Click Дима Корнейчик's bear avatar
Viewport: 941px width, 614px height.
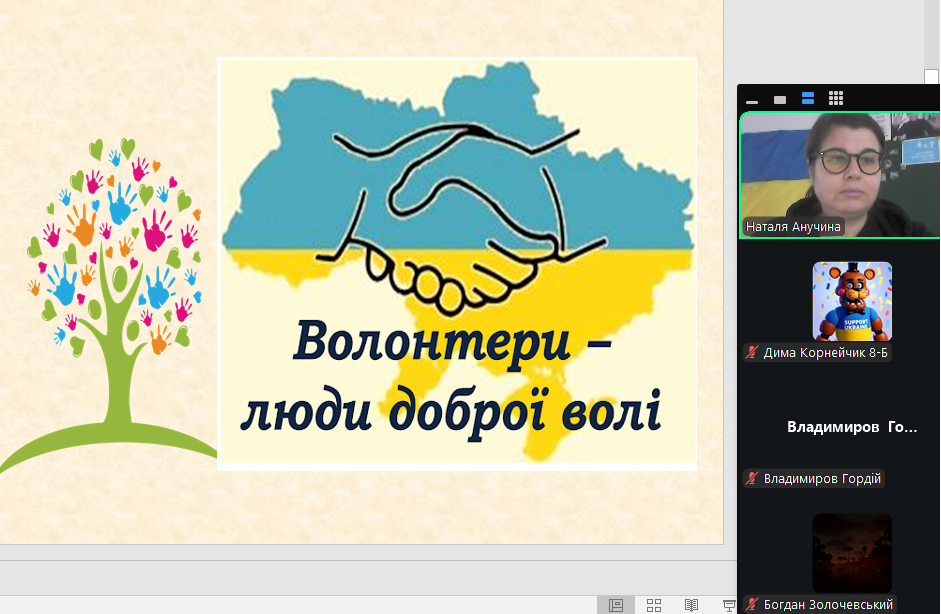[851, 301]
